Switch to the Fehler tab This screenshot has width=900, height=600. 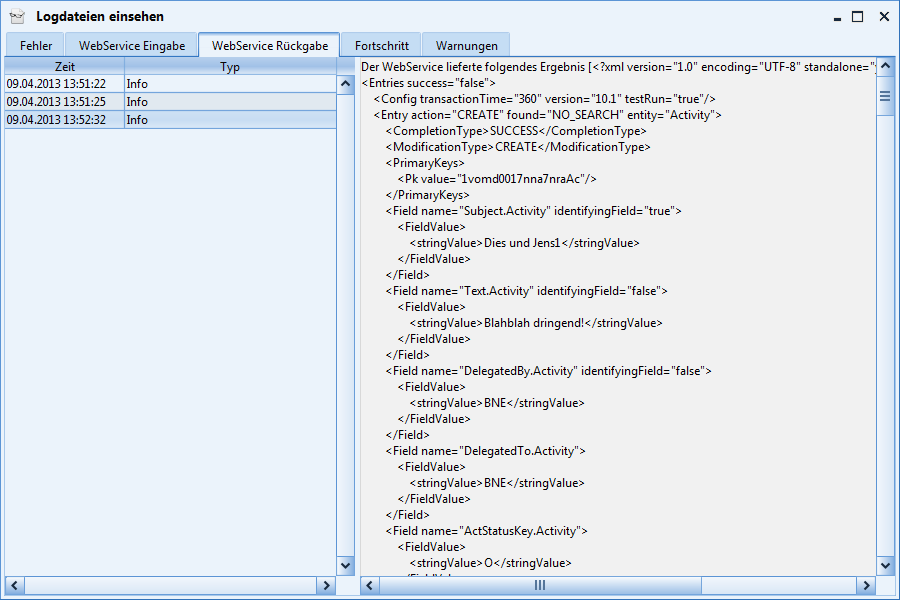tap(36, 45)
